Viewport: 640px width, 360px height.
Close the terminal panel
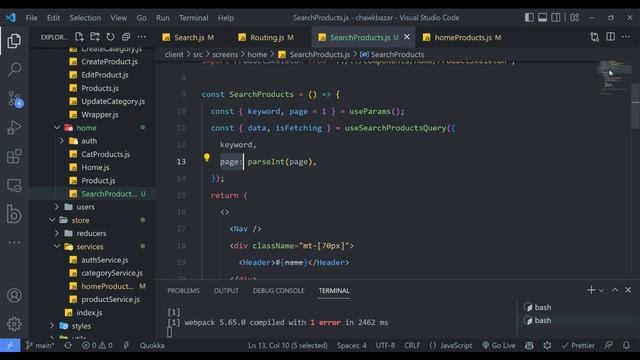click(628, 290)
